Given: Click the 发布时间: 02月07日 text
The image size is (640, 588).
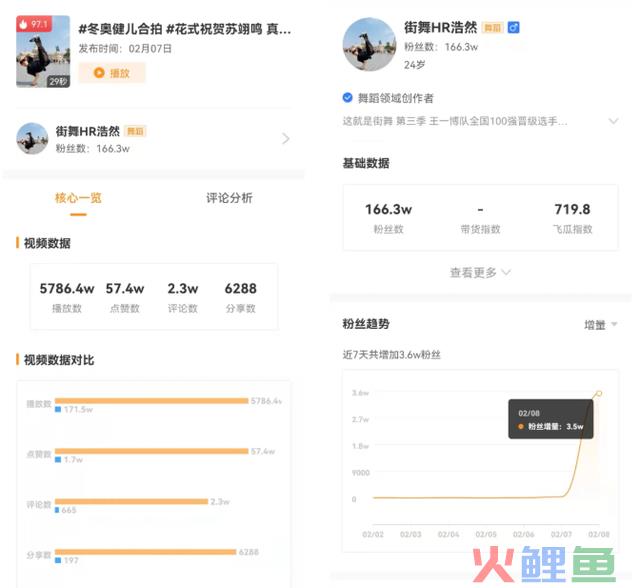Looking at the screenshot, I should coord(125,49).
